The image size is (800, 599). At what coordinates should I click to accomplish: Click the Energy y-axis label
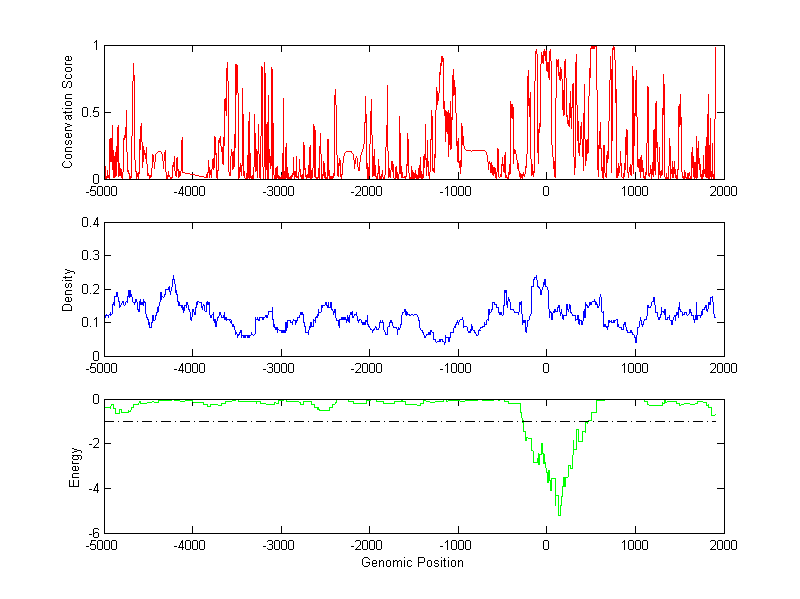coord(74,467)
